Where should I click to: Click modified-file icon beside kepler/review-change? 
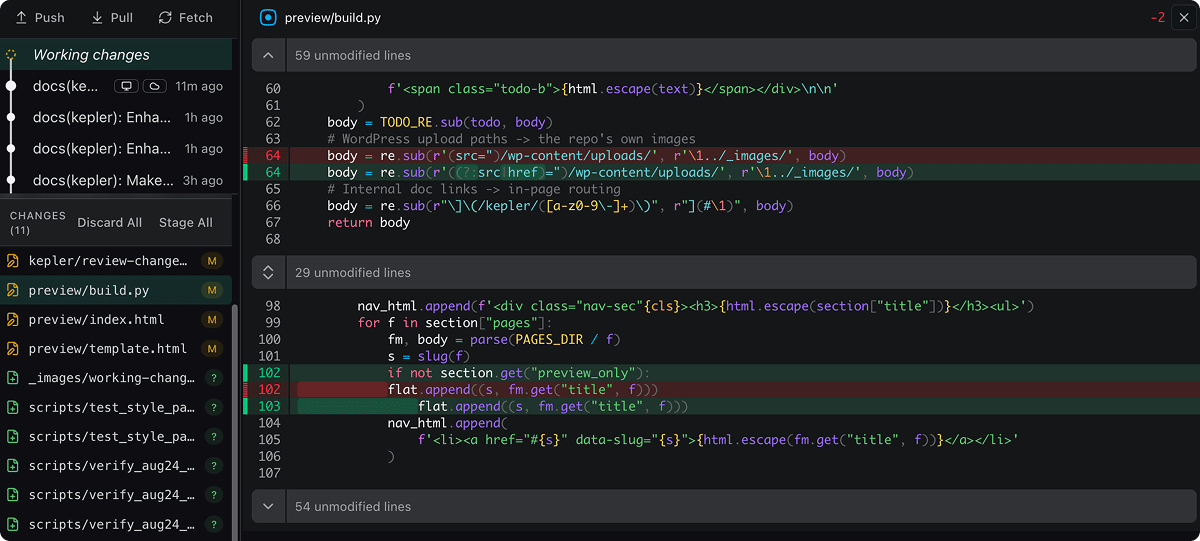pos(13,261)
